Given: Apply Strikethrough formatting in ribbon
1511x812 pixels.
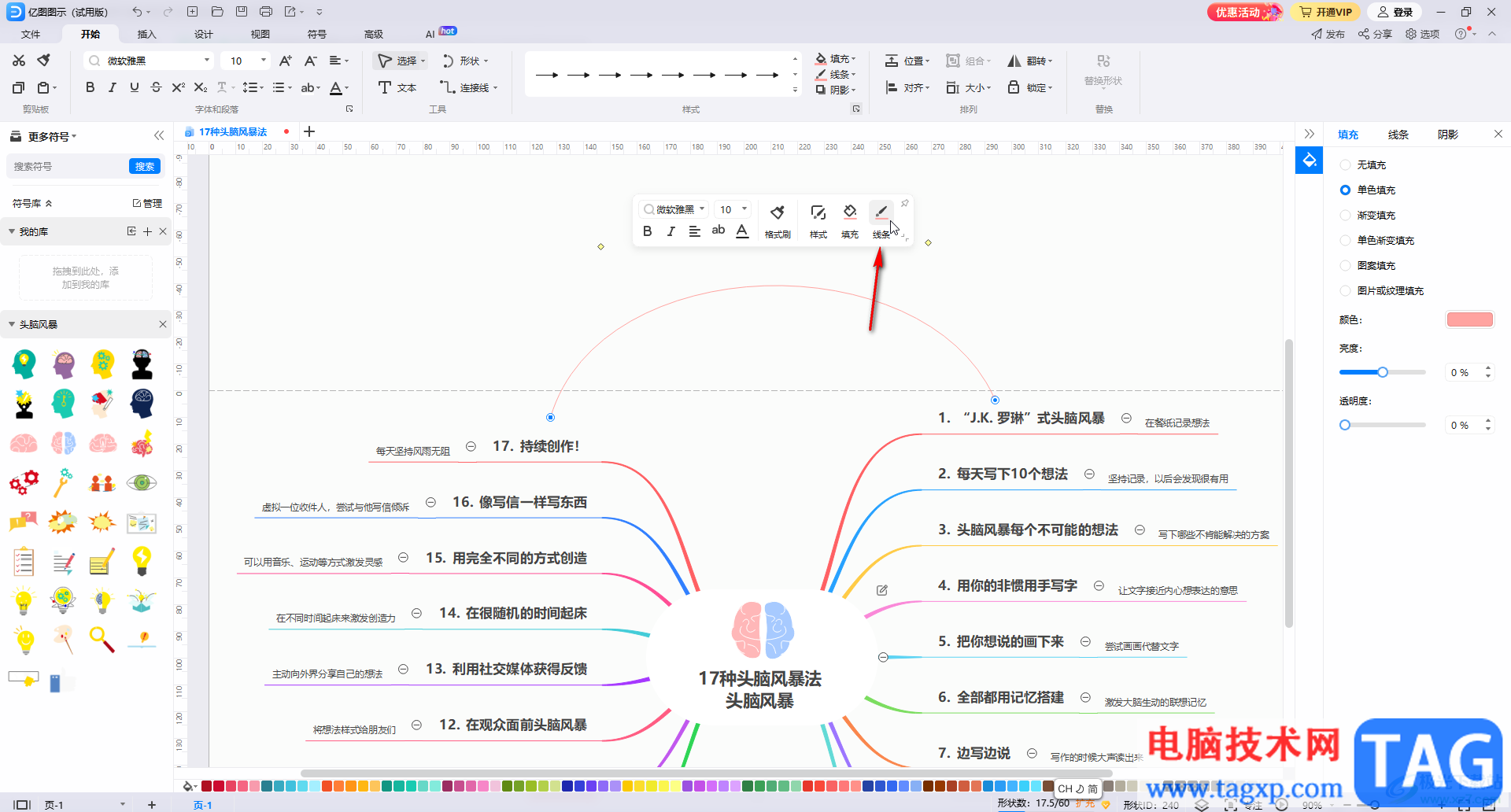Looking at the screenshot, I should click(x=156, y=87).
